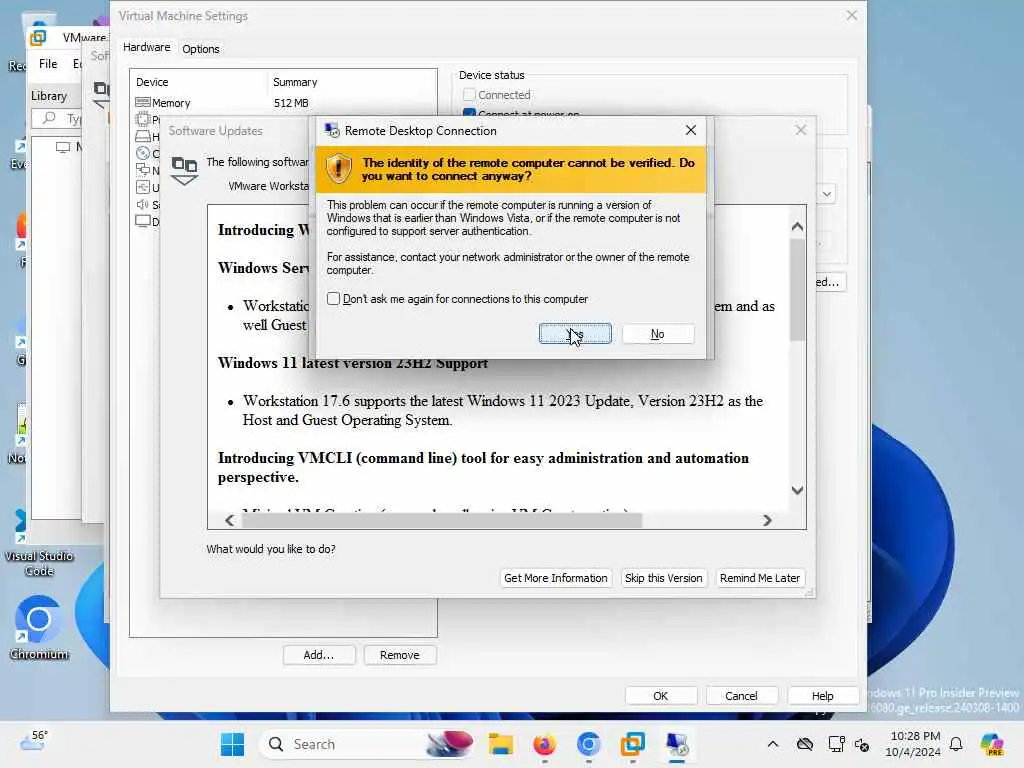Open clock showing 10:28 PM

(914, 744)
